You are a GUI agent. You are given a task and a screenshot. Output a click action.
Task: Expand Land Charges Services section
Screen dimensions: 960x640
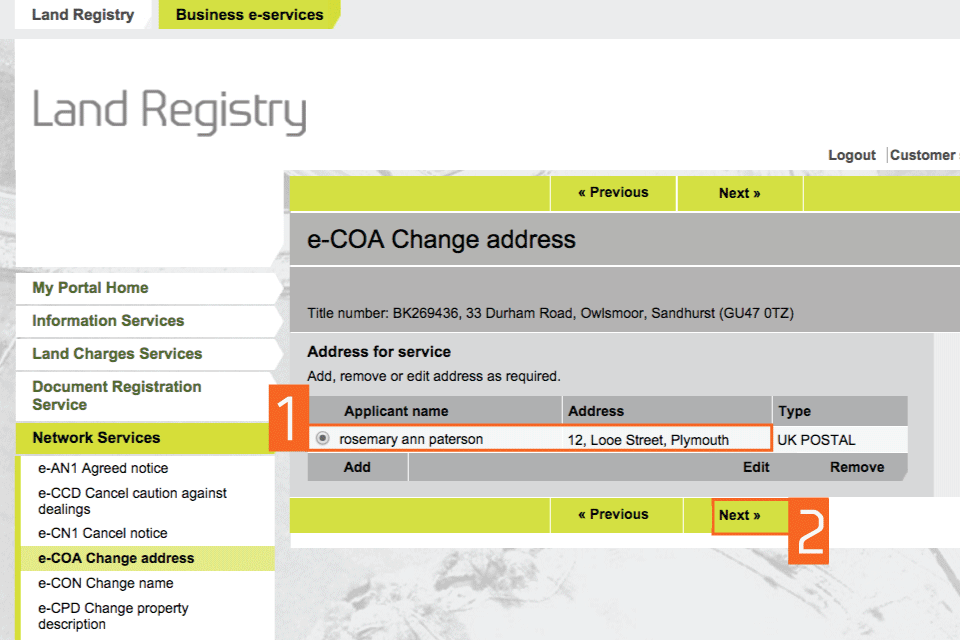click(x=117, y=354)
